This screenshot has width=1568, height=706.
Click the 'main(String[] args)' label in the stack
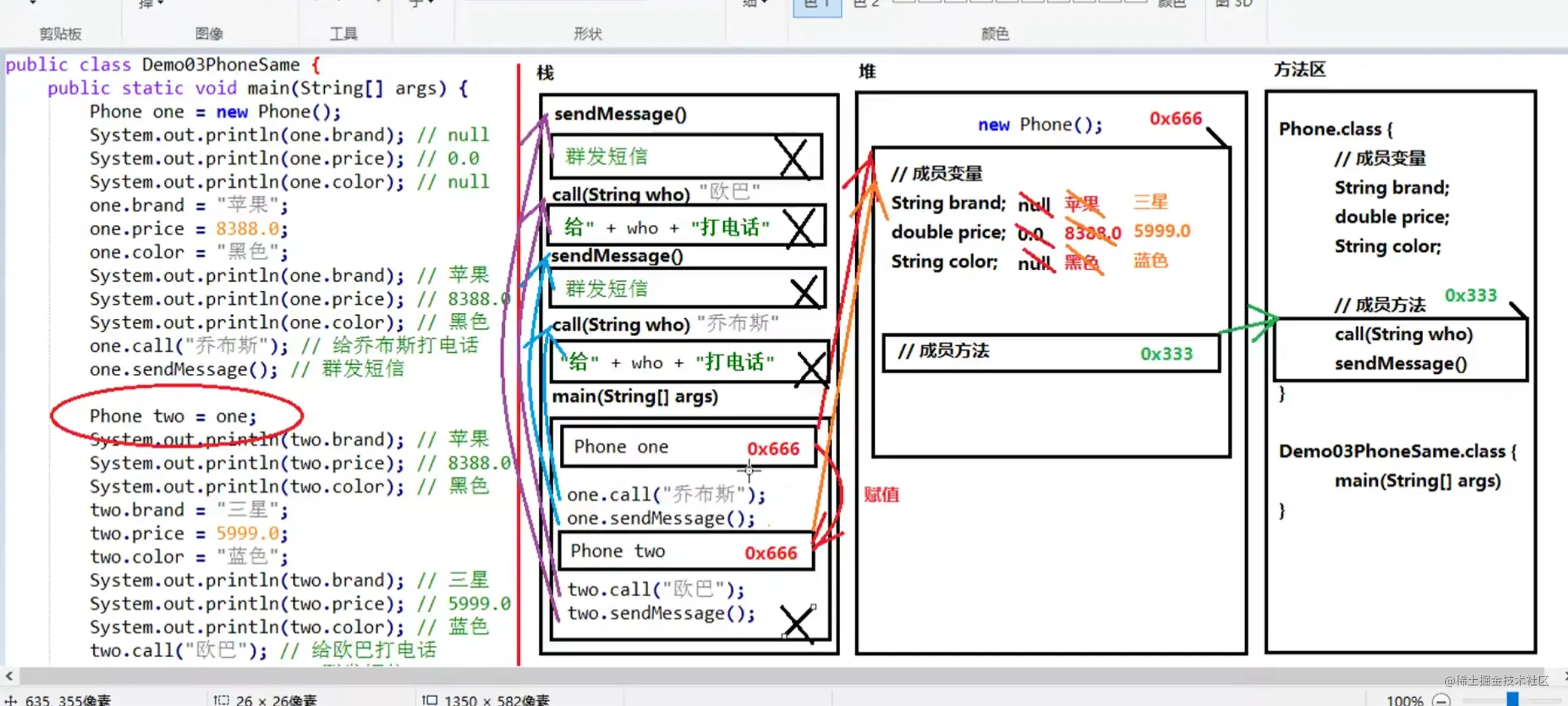point(635,397)
